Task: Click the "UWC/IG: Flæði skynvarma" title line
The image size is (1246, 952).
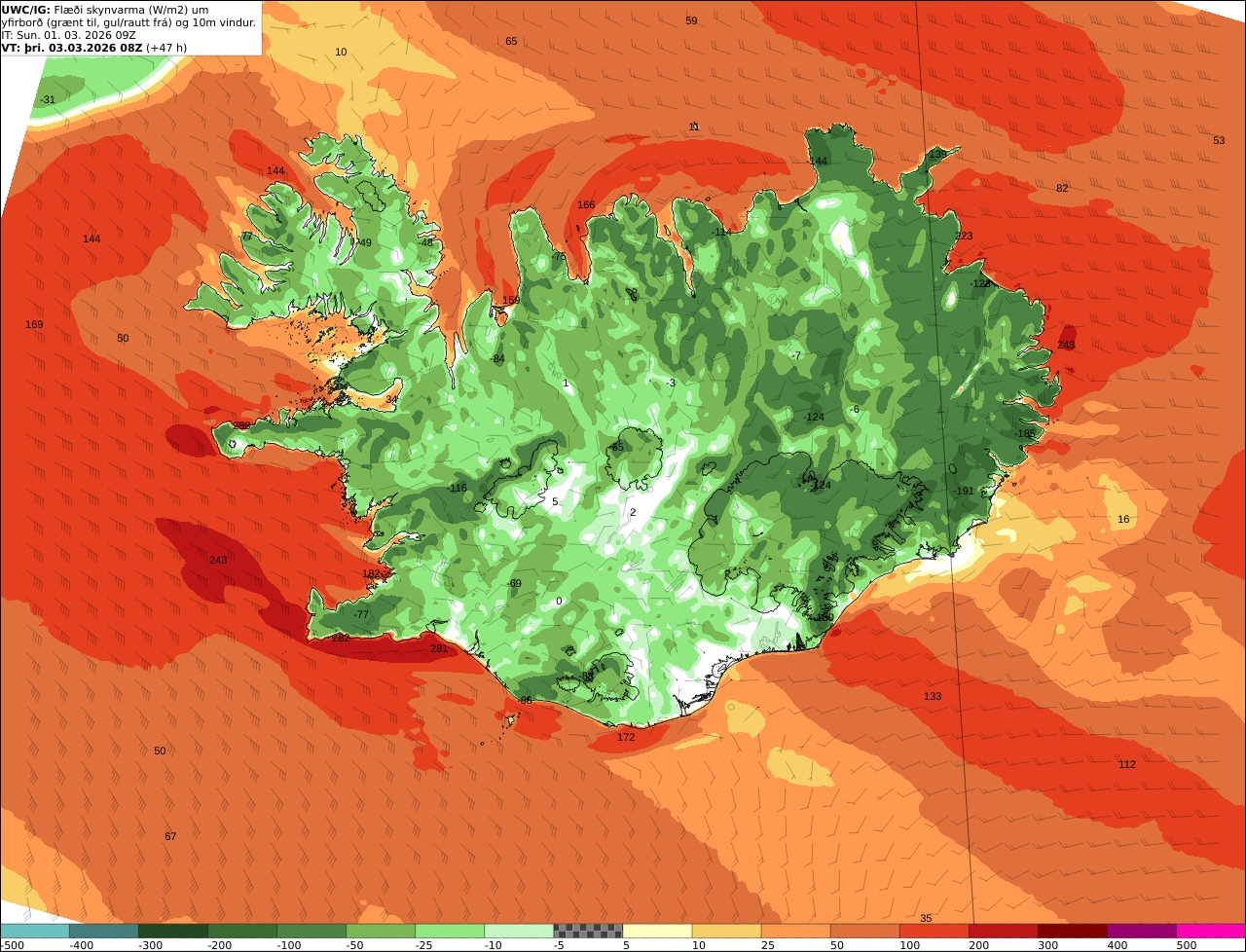Action: pos(105,10)
